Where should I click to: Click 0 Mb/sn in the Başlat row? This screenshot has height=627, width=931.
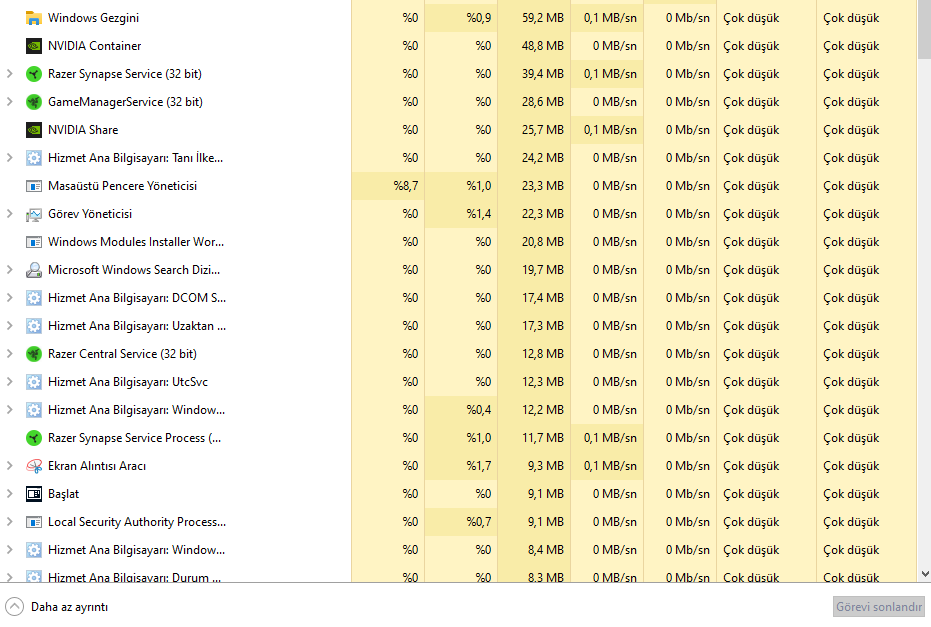pyautogui.click(x=688, y=493)
